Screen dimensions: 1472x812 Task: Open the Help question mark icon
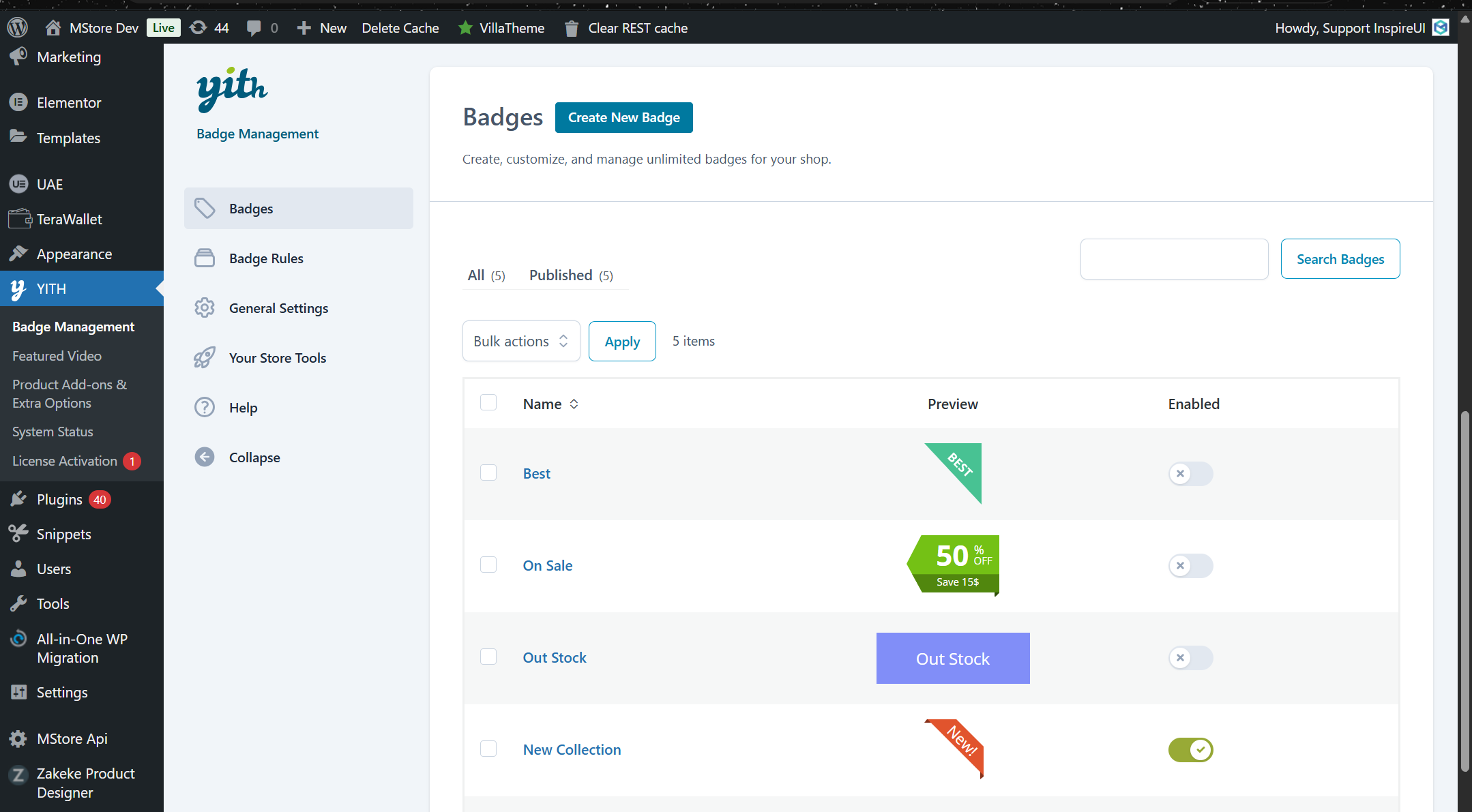pos(205,407)
